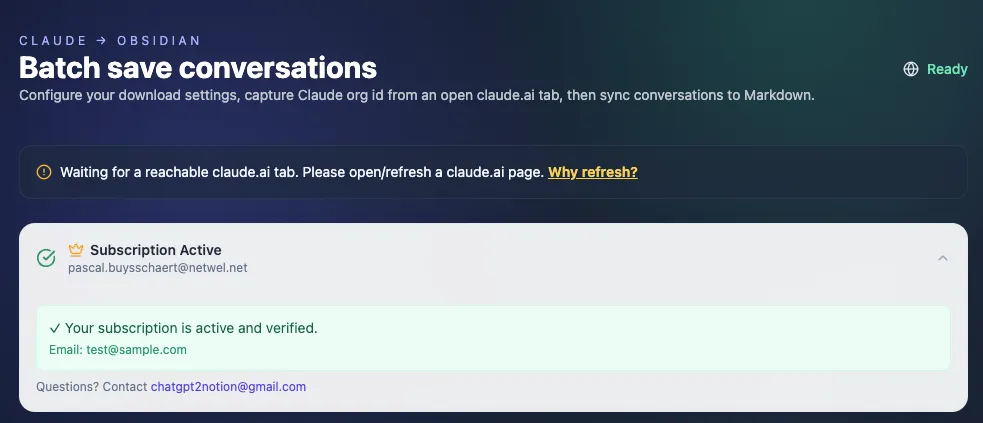Click the green Ready status label
Viewport: 983px width, 423px height.
pyautogui.click(x=947, y=69)
